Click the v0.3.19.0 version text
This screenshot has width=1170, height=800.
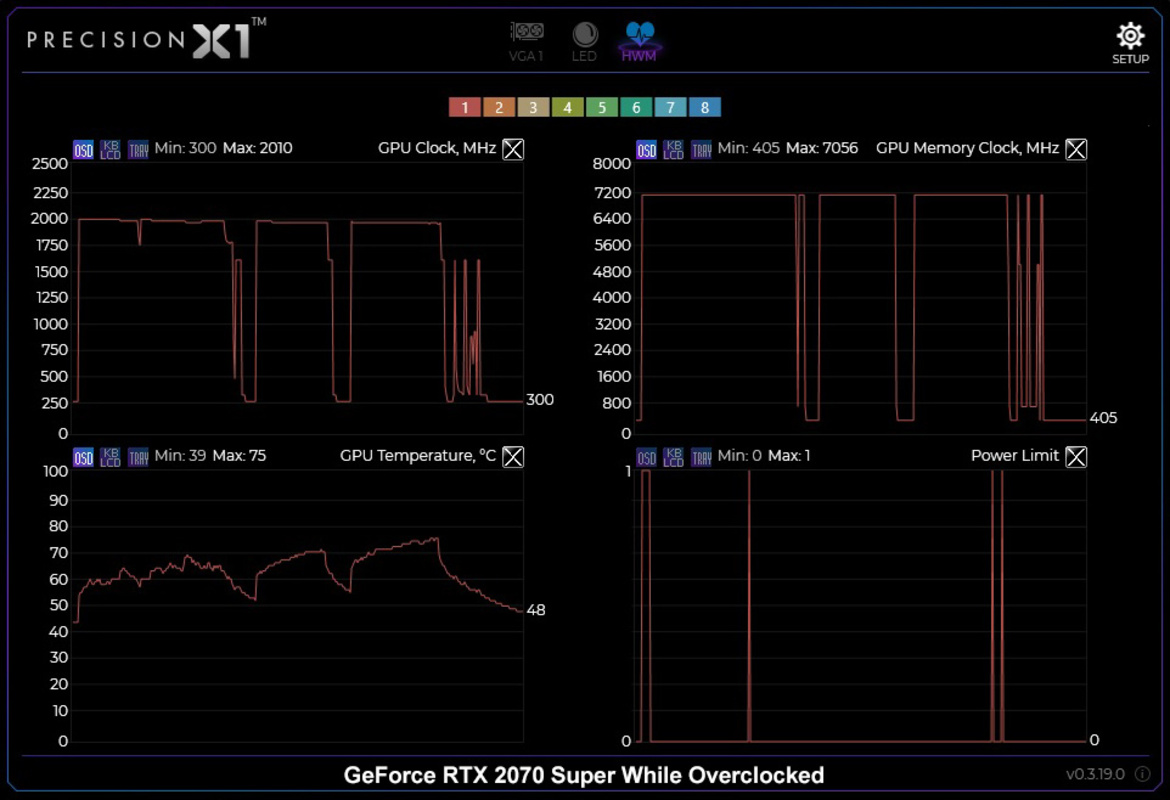coord(1095,774)
